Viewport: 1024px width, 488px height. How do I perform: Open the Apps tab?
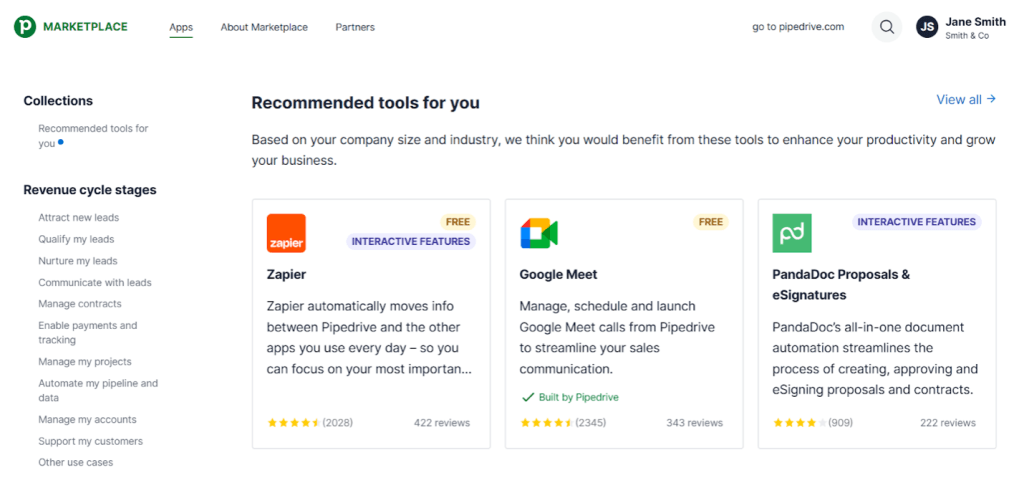[x=181, y=27]
